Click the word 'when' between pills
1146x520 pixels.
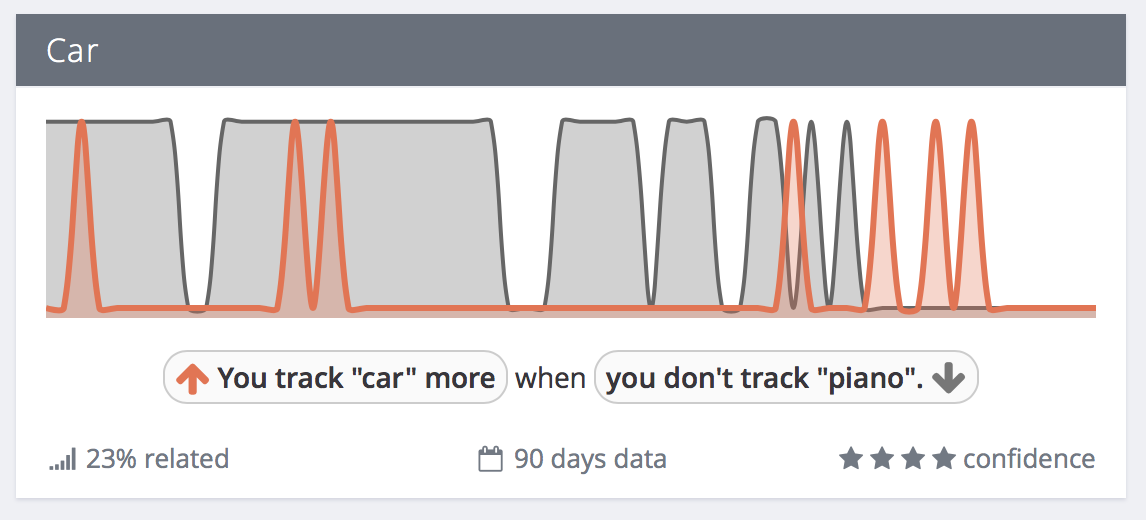(550, 378)
